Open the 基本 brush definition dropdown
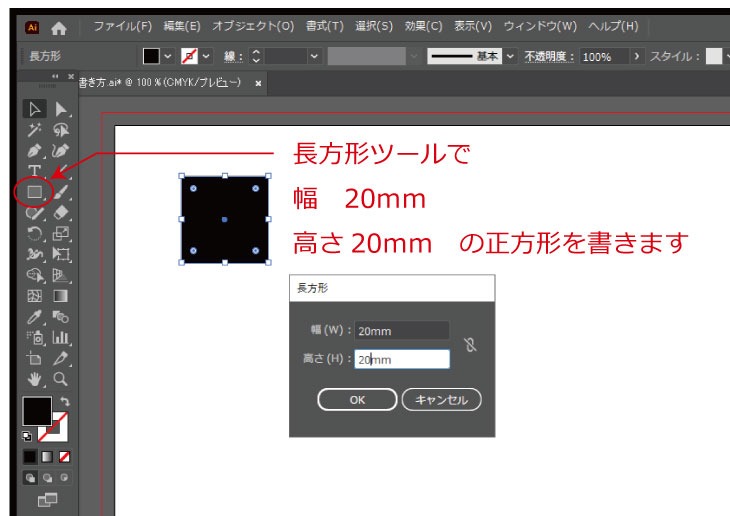The width and height of the screenshot is (730, 516). pyautogui.click(x=510, y=56)
